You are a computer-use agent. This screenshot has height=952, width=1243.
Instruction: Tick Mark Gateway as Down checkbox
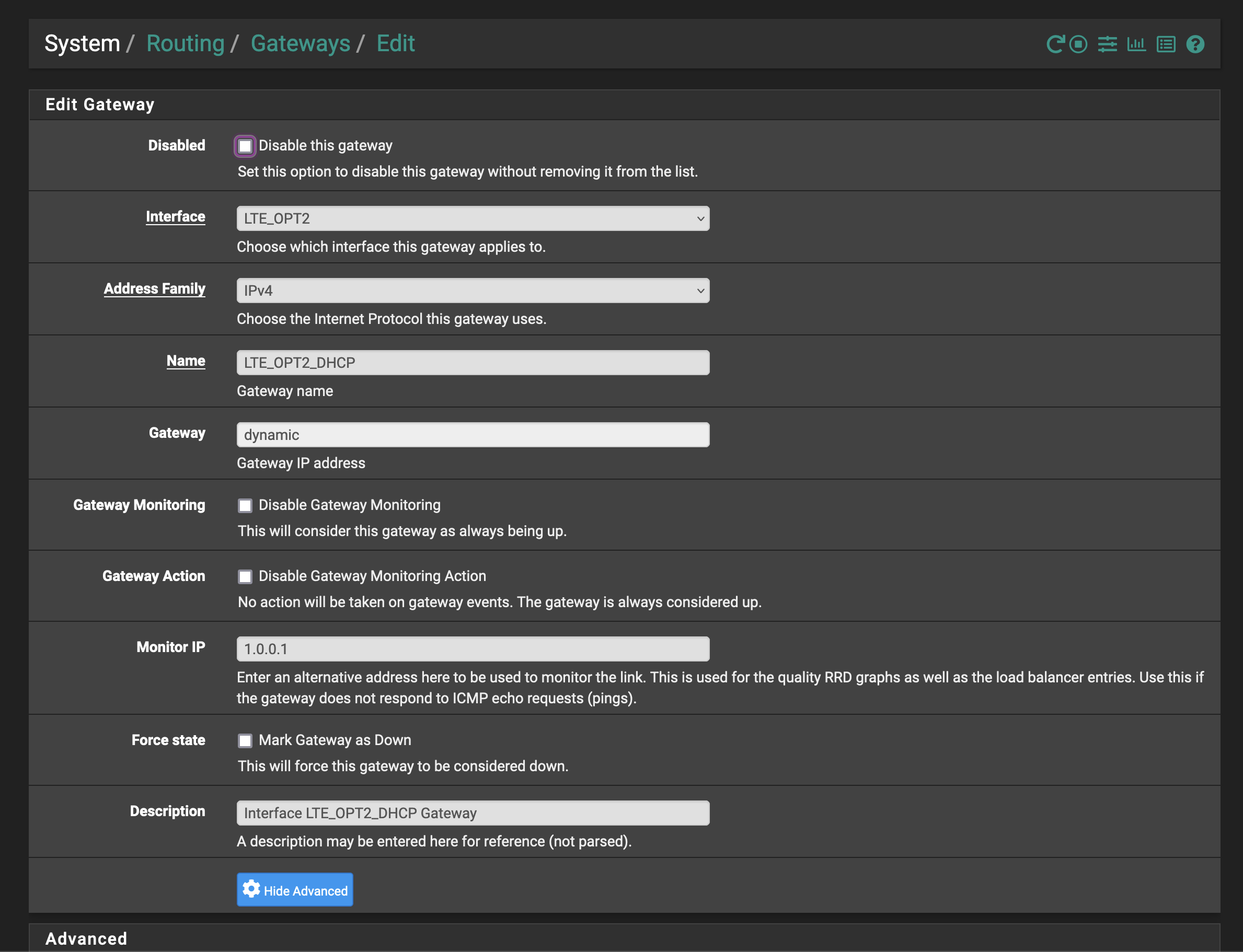pos(245,740)
